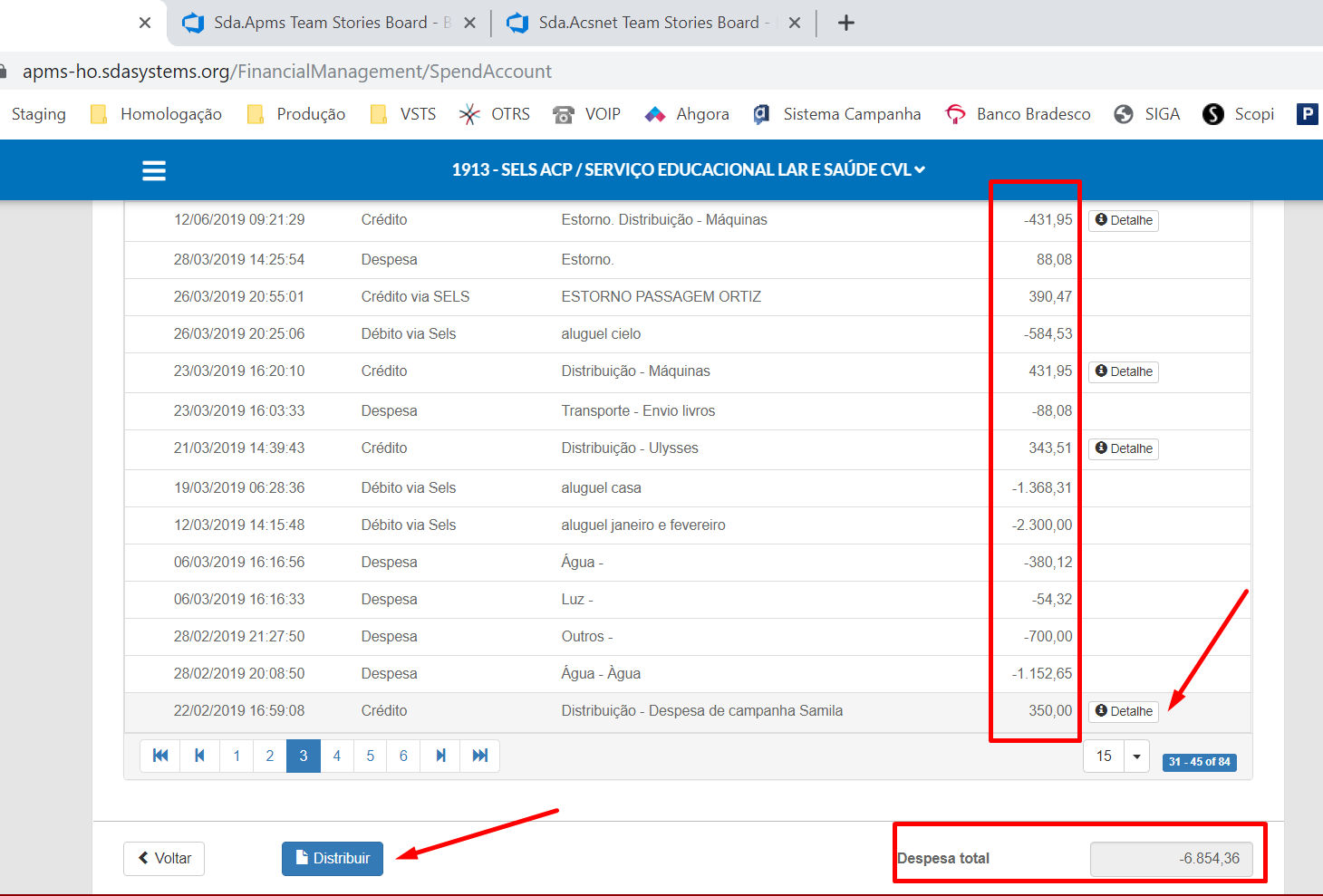Select current page 3

(304, 756)
